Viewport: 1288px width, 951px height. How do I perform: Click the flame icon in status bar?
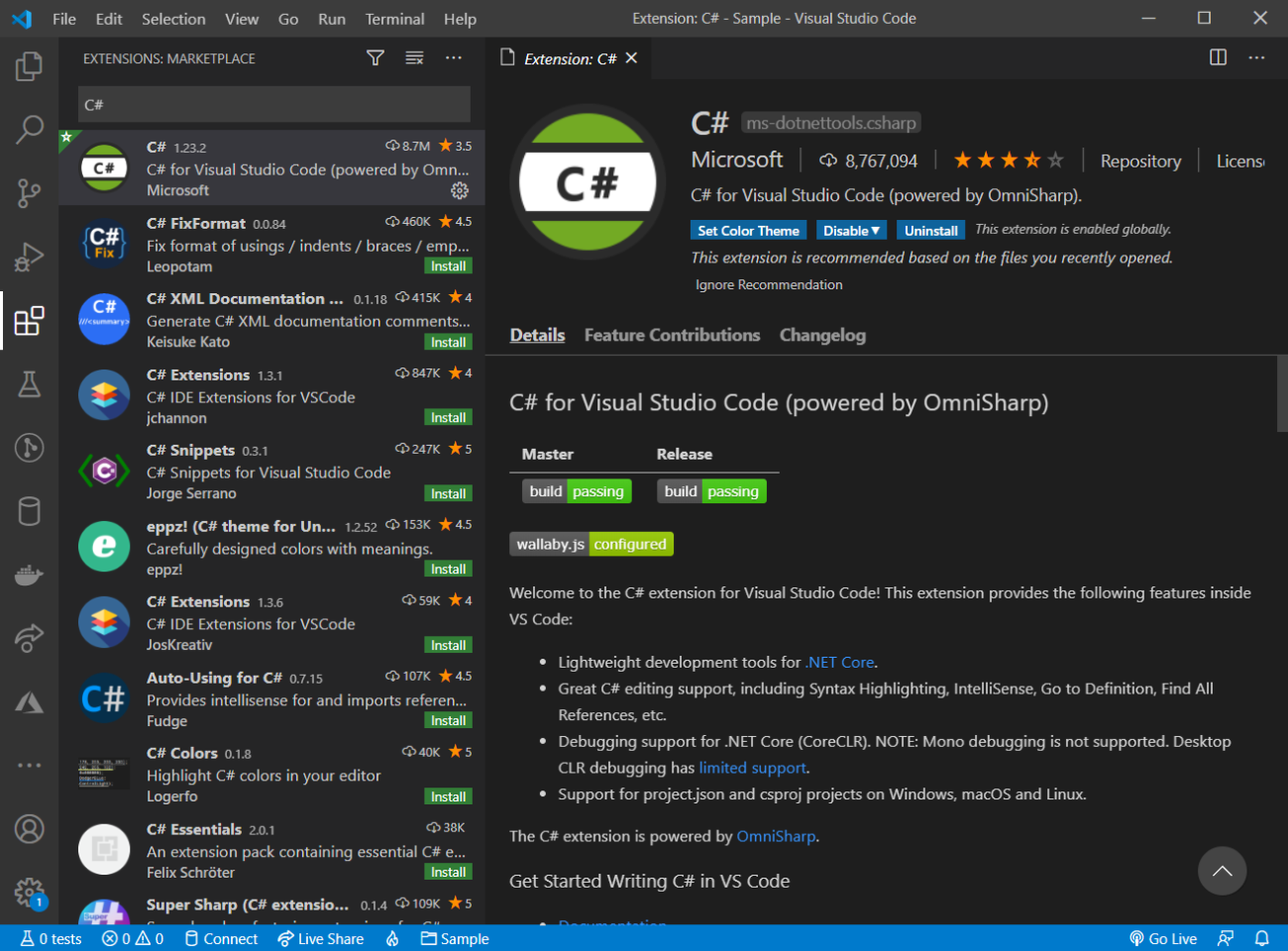[392, 938]
